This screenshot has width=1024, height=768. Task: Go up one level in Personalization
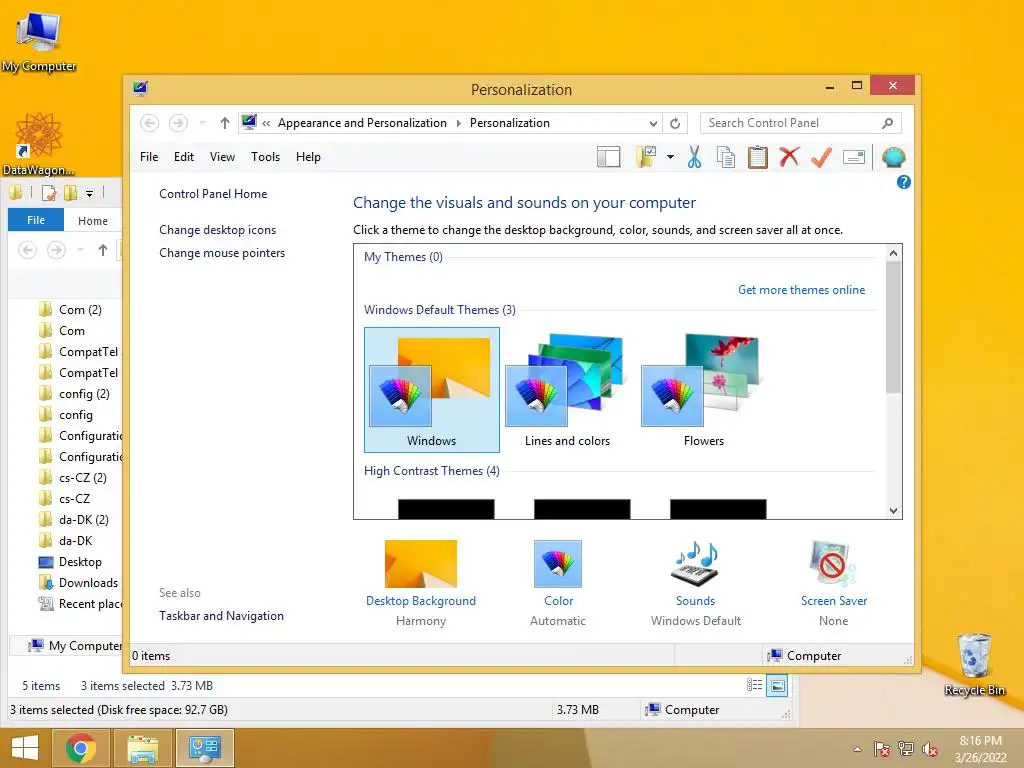(225, 123)
